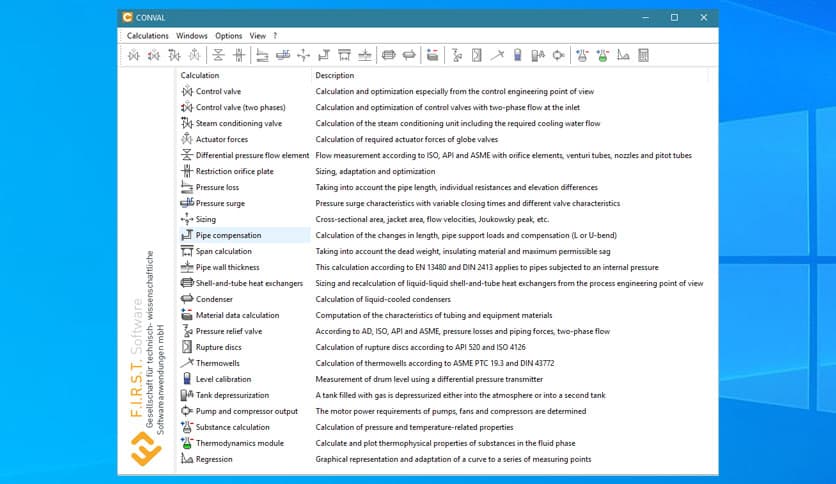The height and width of the screenshot is (484, 836).
Task: Click the calculator icon at the toolbar's end
Action: 643,55
